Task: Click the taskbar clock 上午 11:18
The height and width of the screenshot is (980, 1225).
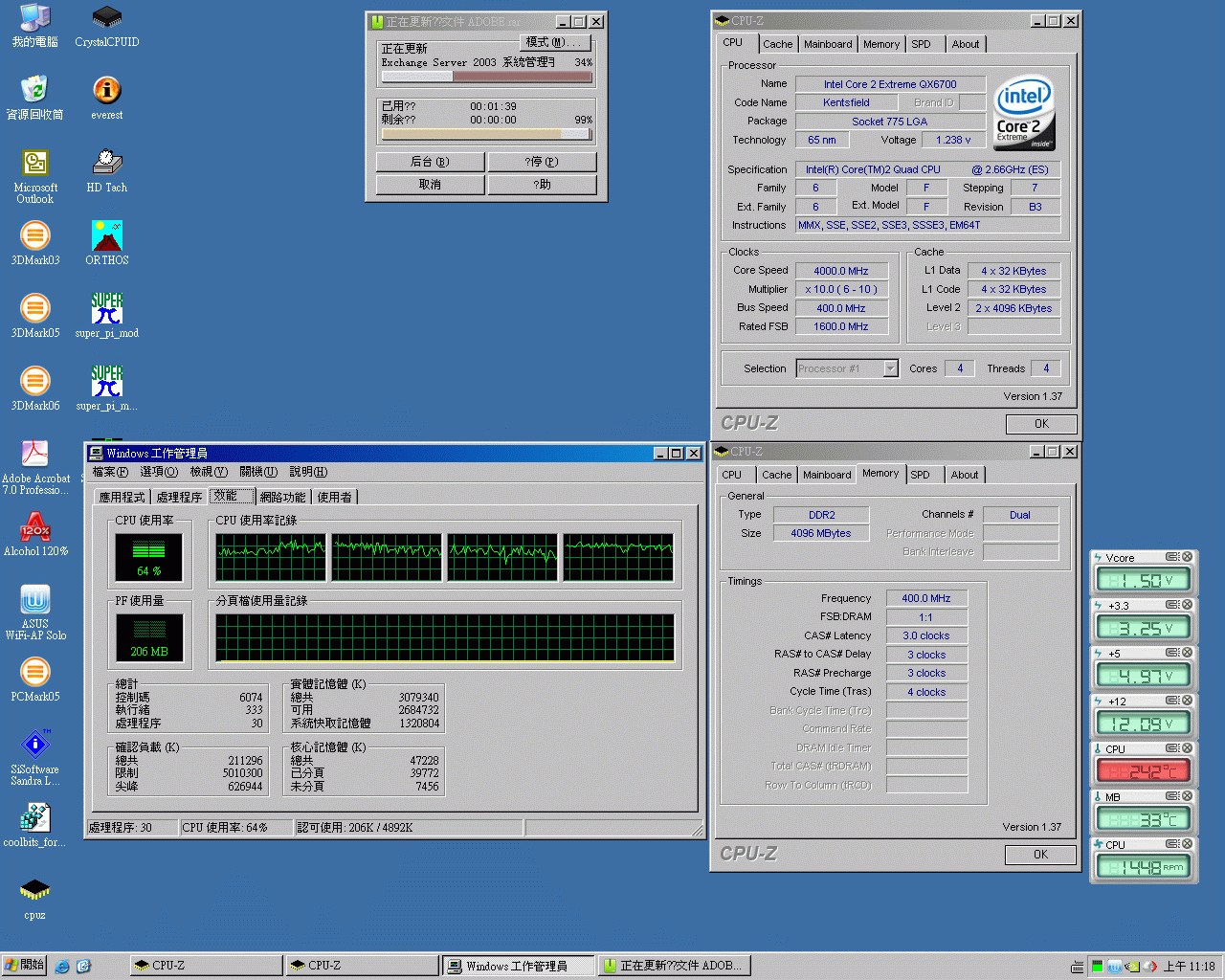Action: 1190,967
